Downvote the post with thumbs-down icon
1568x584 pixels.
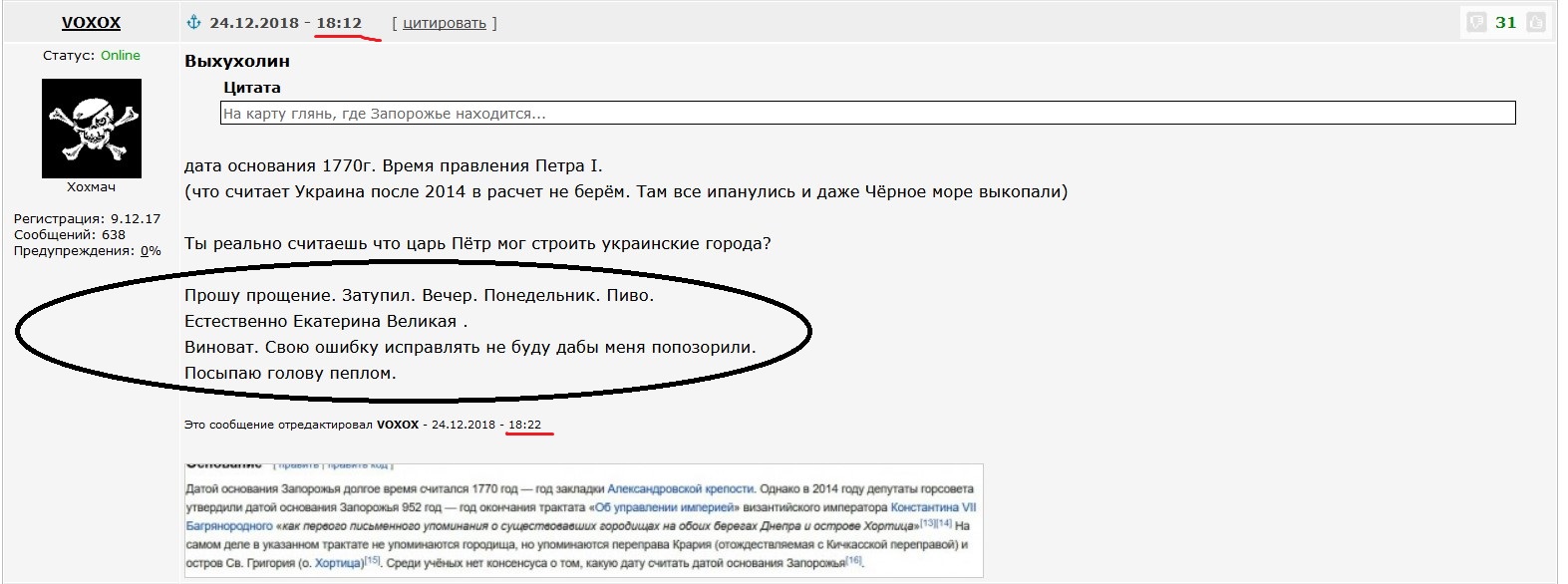(1476, 22)
